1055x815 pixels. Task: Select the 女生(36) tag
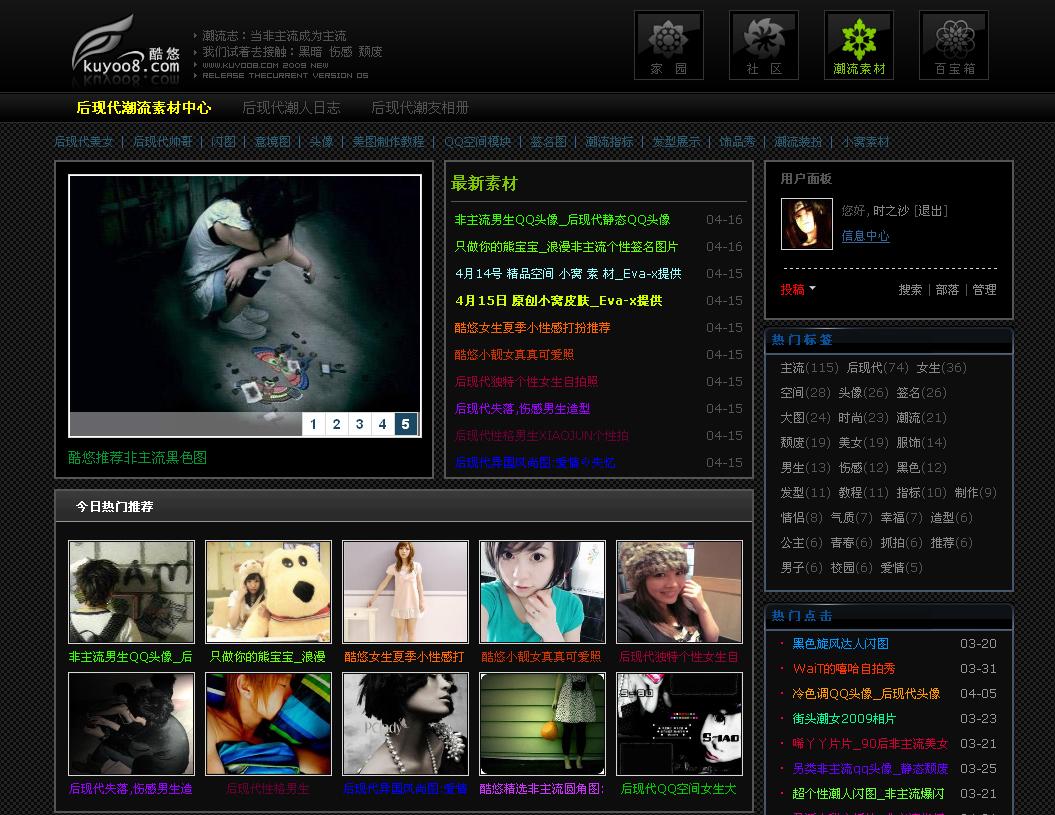tap(941, 367)
